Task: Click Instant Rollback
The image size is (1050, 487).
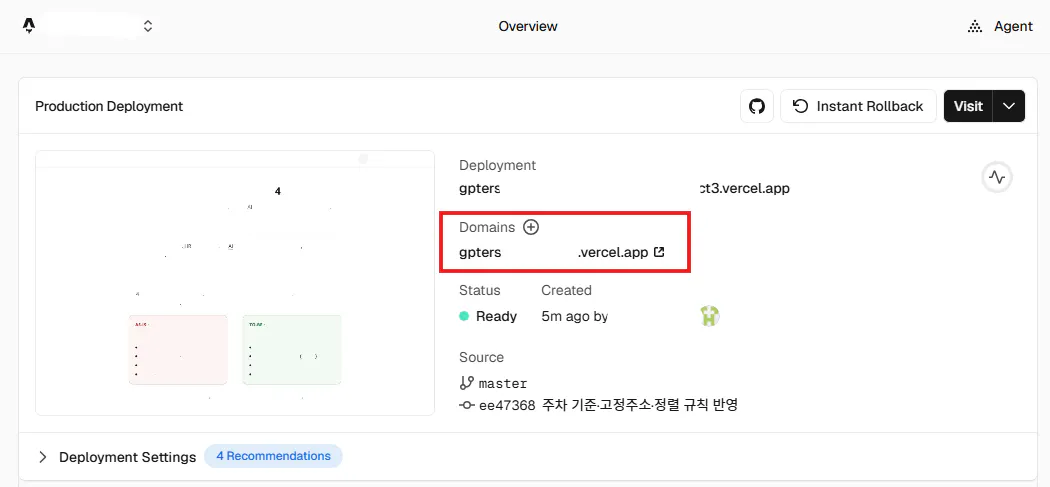Action: (x=858, y=106)
